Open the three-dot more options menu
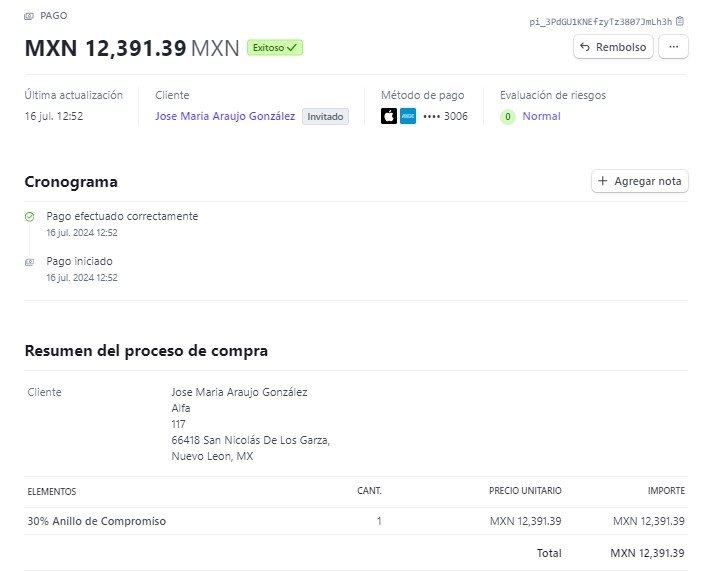The height and width of the screenshot is (572, 713). point(673,47)
